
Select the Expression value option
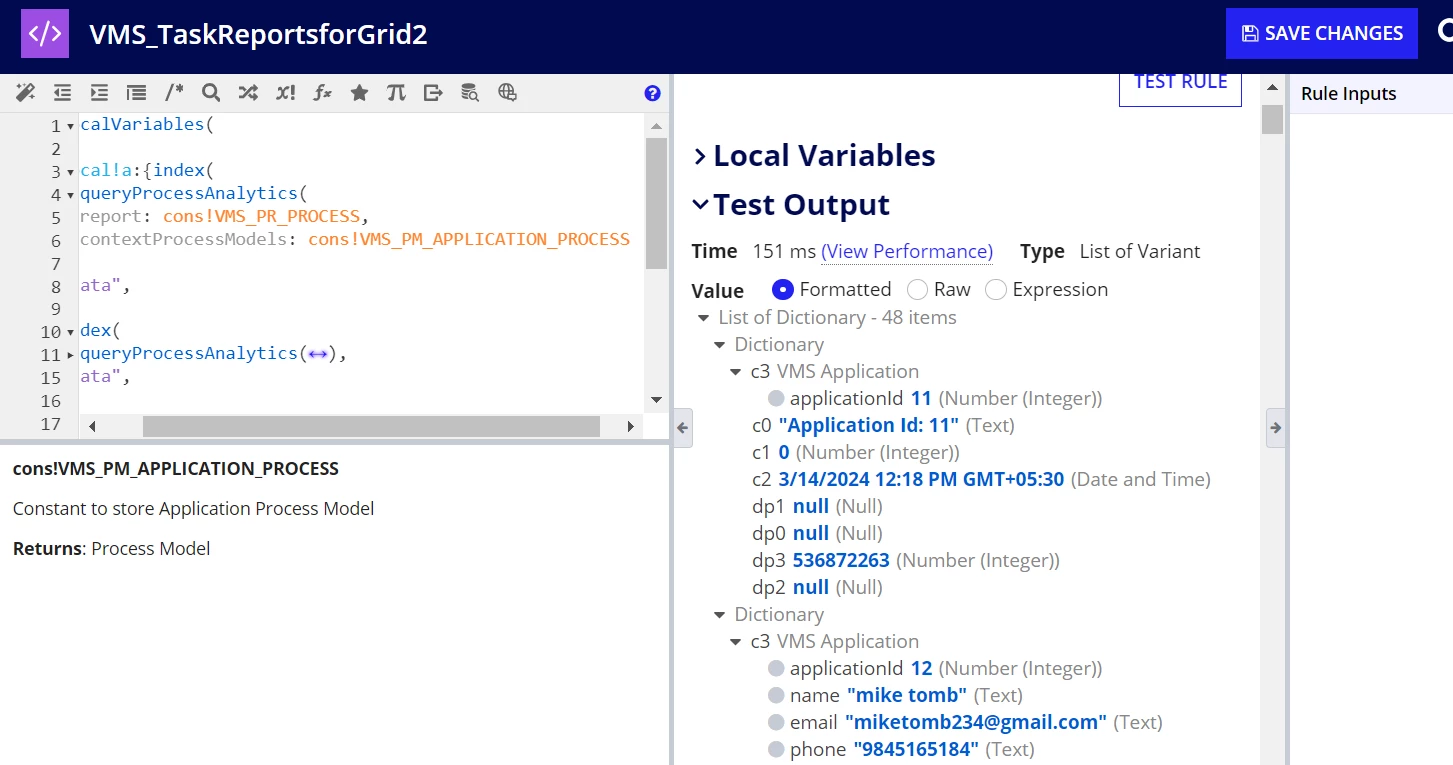pyautogui.click(x=995, y=289)
